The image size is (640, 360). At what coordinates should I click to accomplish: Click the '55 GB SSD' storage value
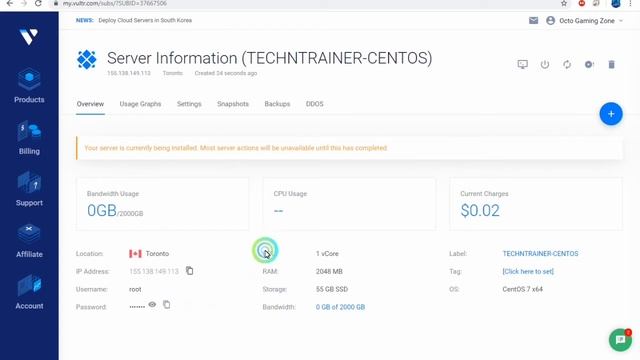click(332, 289)
